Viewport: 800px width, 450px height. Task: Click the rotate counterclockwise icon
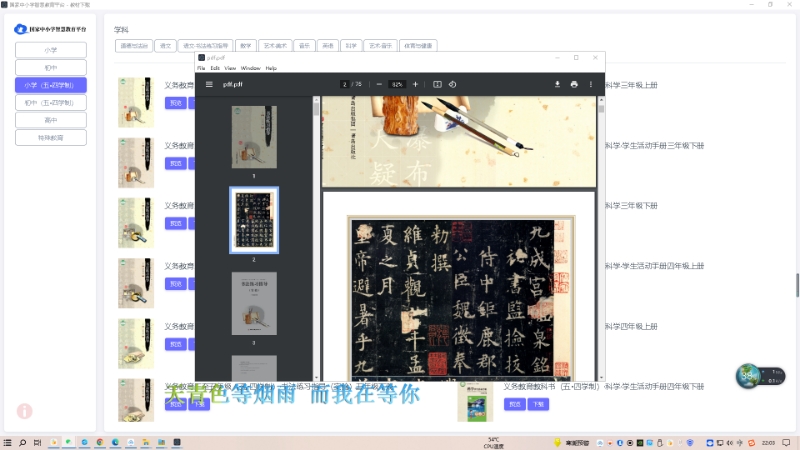tap(452, 85)
